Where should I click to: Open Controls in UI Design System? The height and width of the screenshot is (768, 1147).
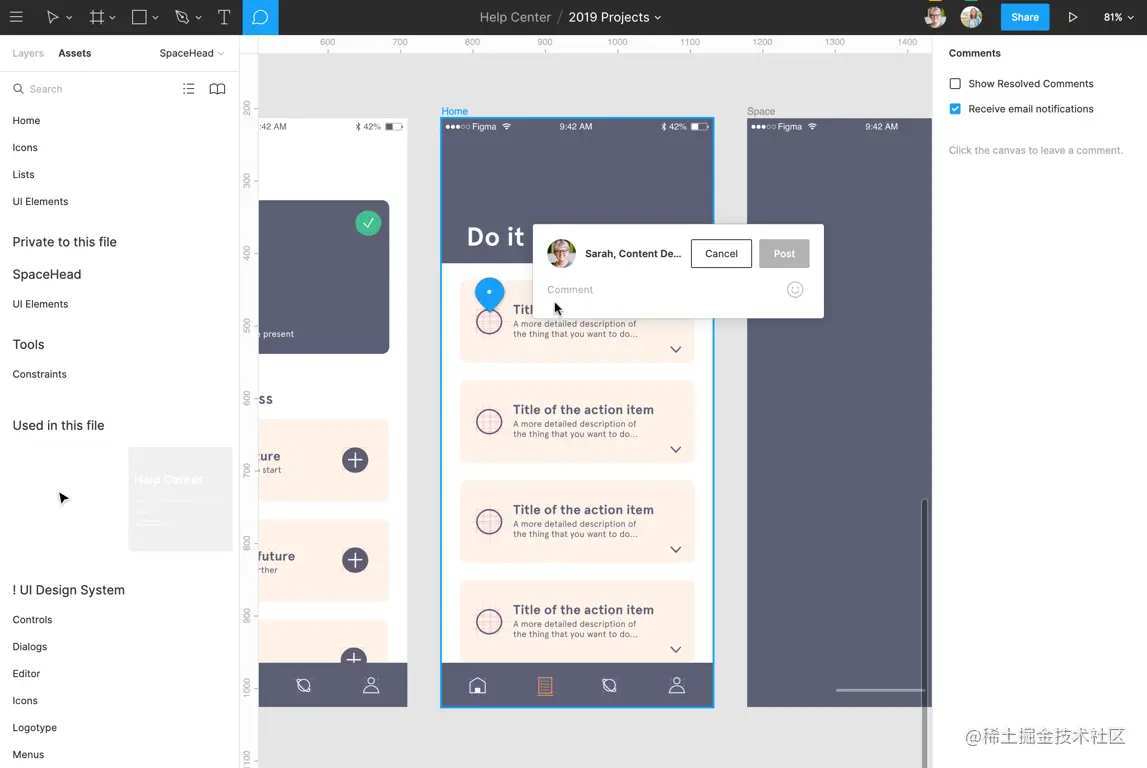(x=32, y=620)
